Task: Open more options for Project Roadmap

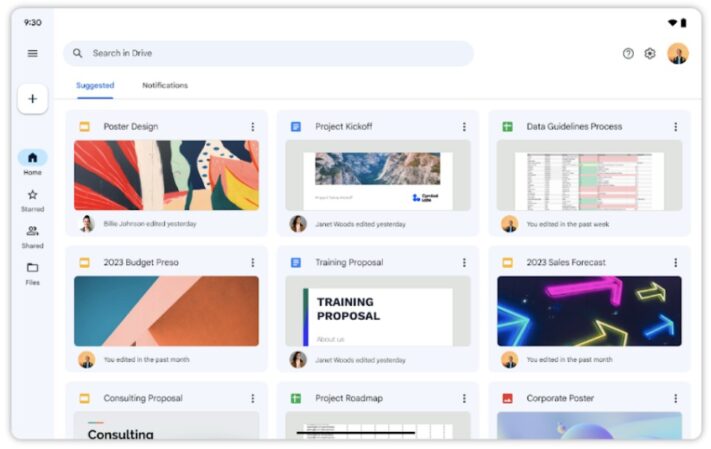Action: 464,398
